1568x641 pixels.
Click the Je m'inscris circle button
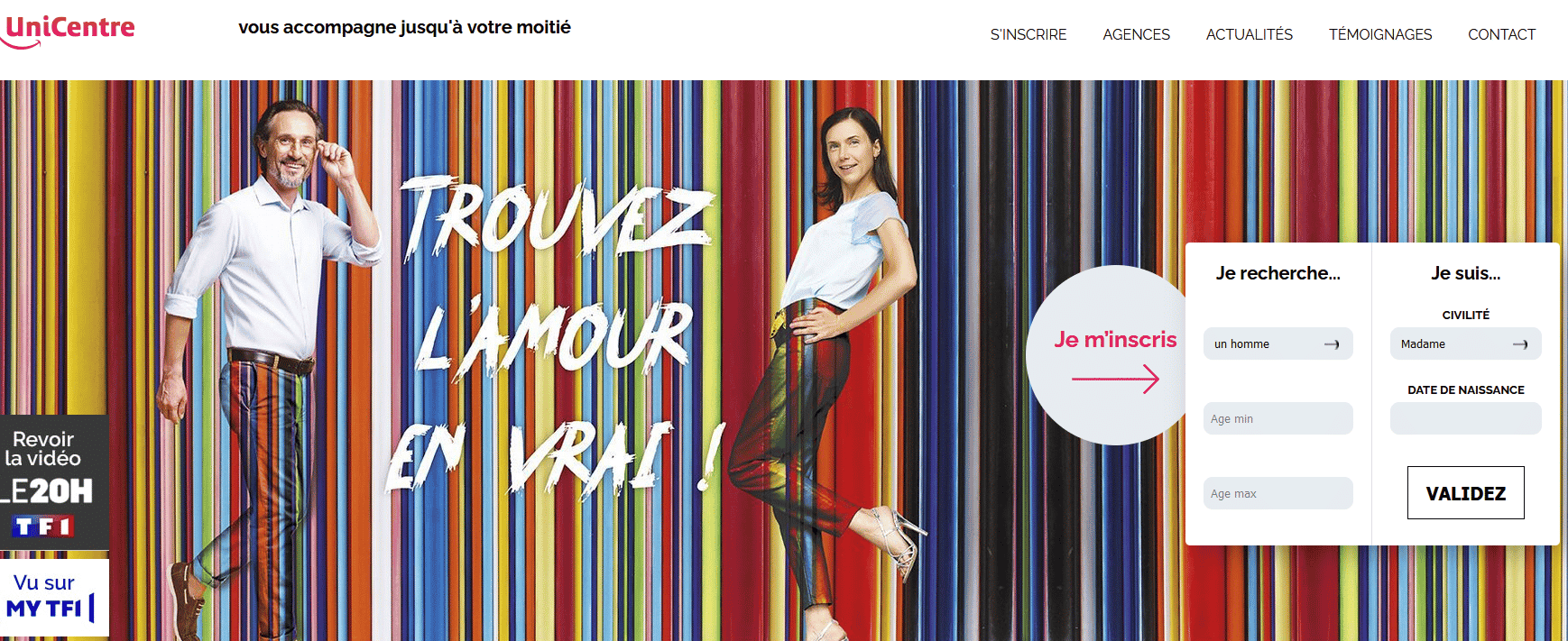(x=1109, y=355)
